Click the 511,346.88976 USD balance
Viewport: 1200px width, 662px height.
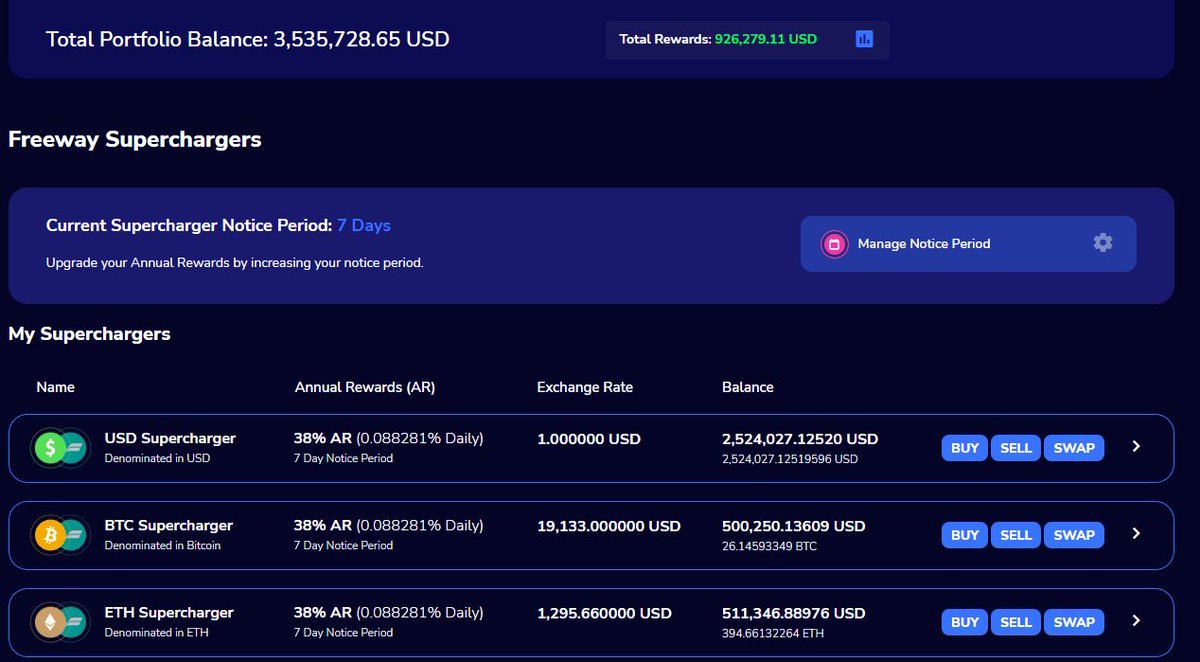(x=794, y=613)
